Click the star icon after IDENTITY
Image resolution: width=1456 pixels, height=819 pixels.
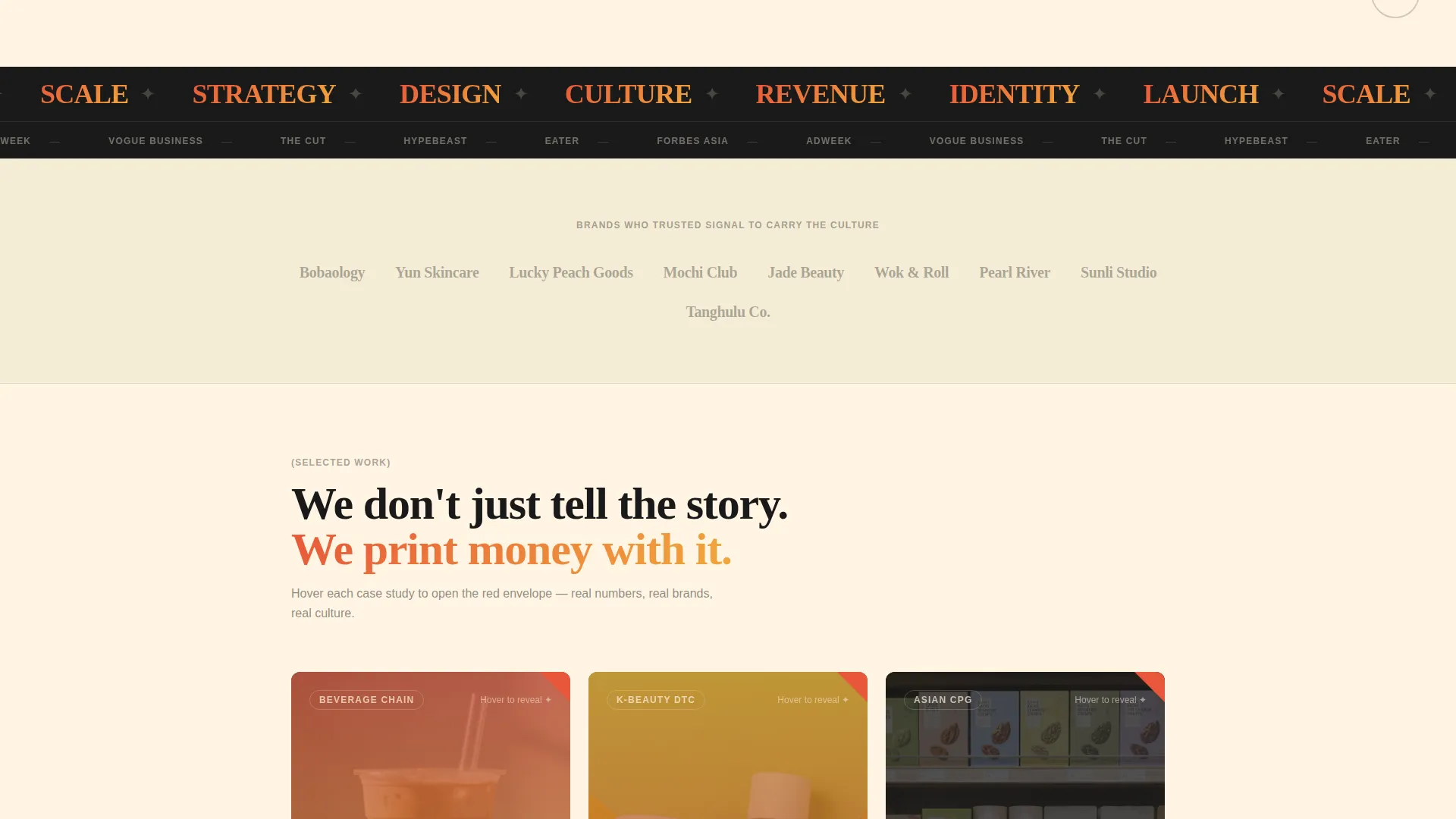pyautogui.click(x=1100, y=93)
